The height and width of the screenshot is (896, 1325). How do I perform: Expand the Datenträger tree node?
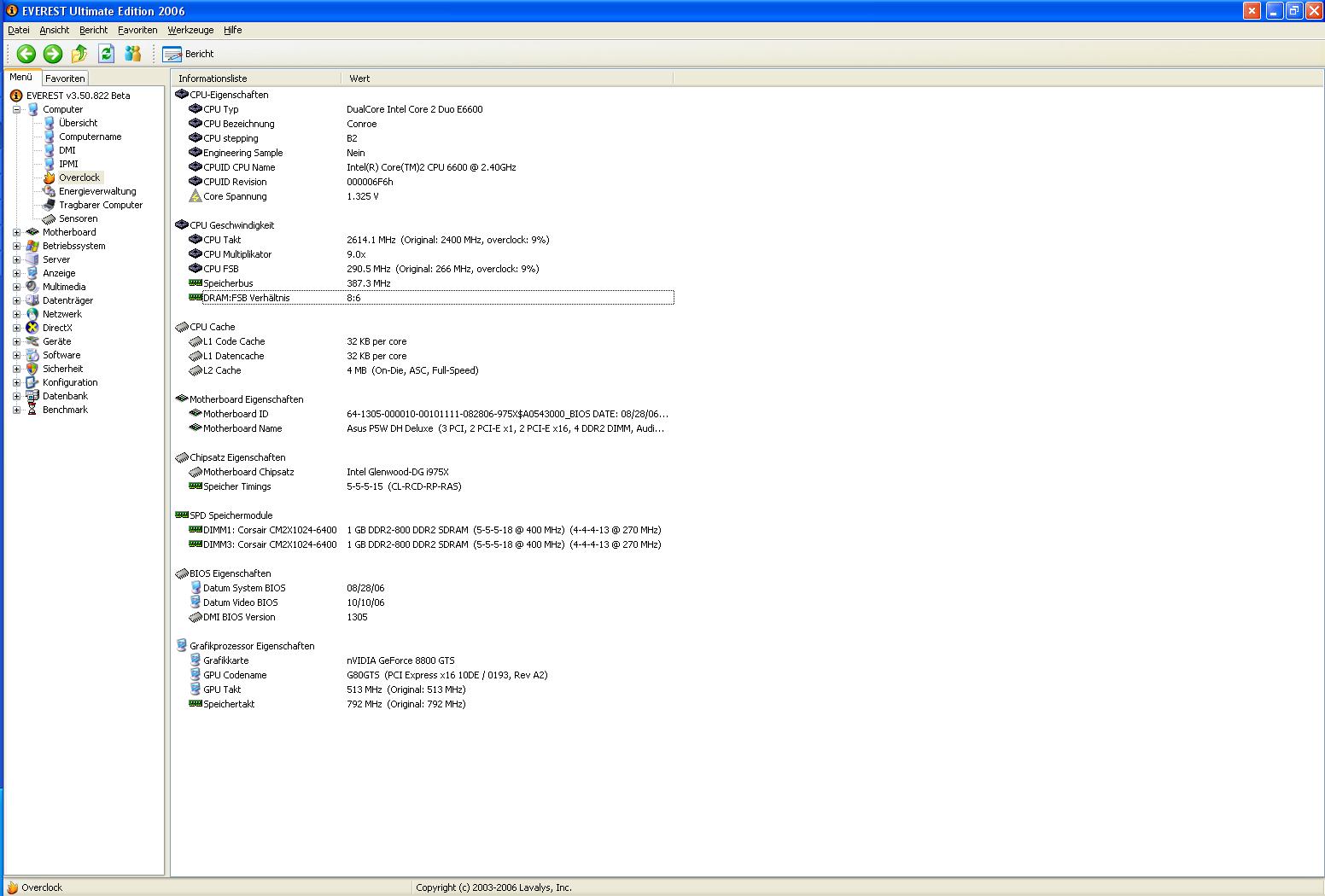[16, 300]
